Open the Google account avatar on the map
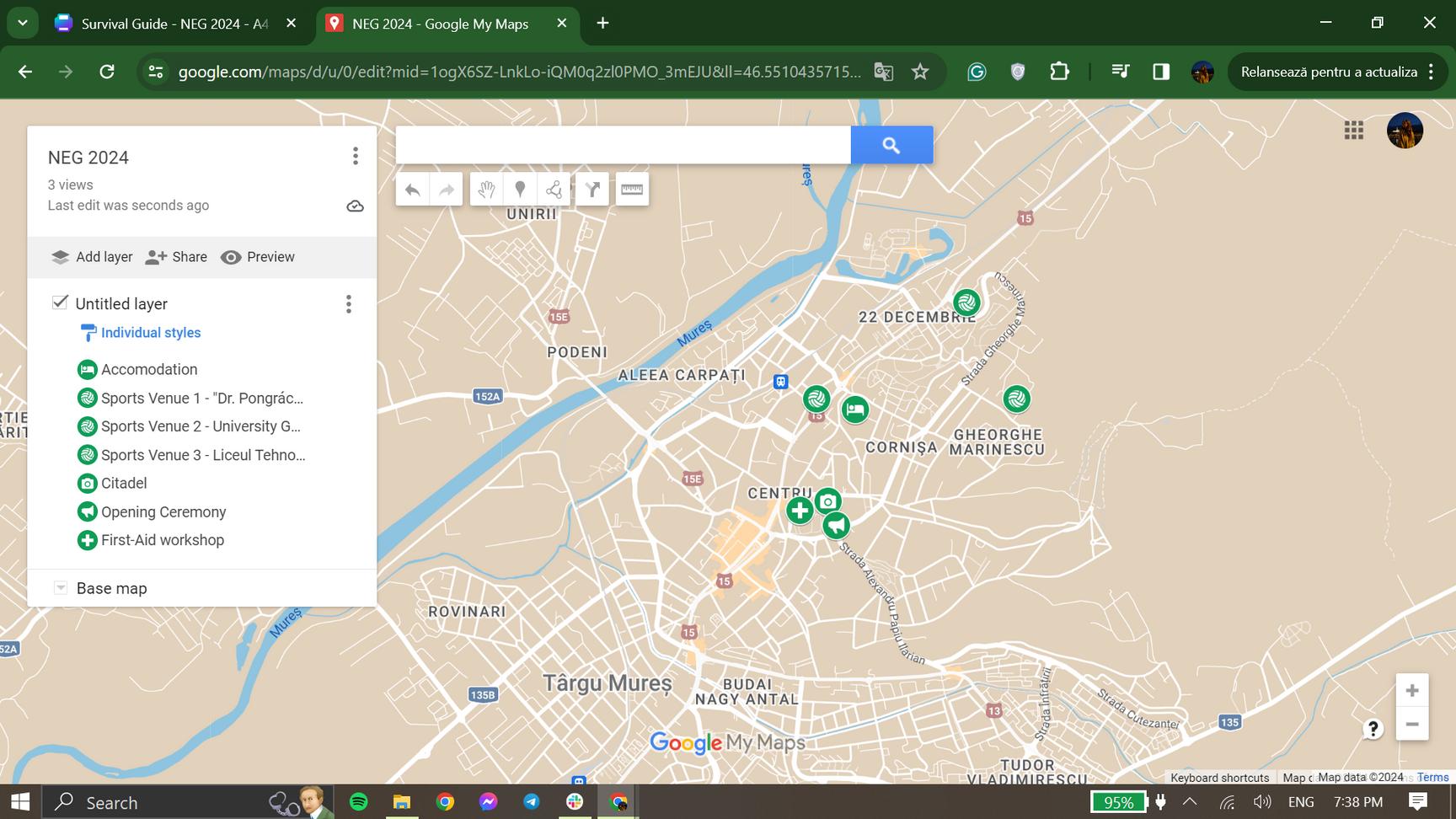Image resolution: width=1456 pixels, height=819 pixels. click(1405, 131)
